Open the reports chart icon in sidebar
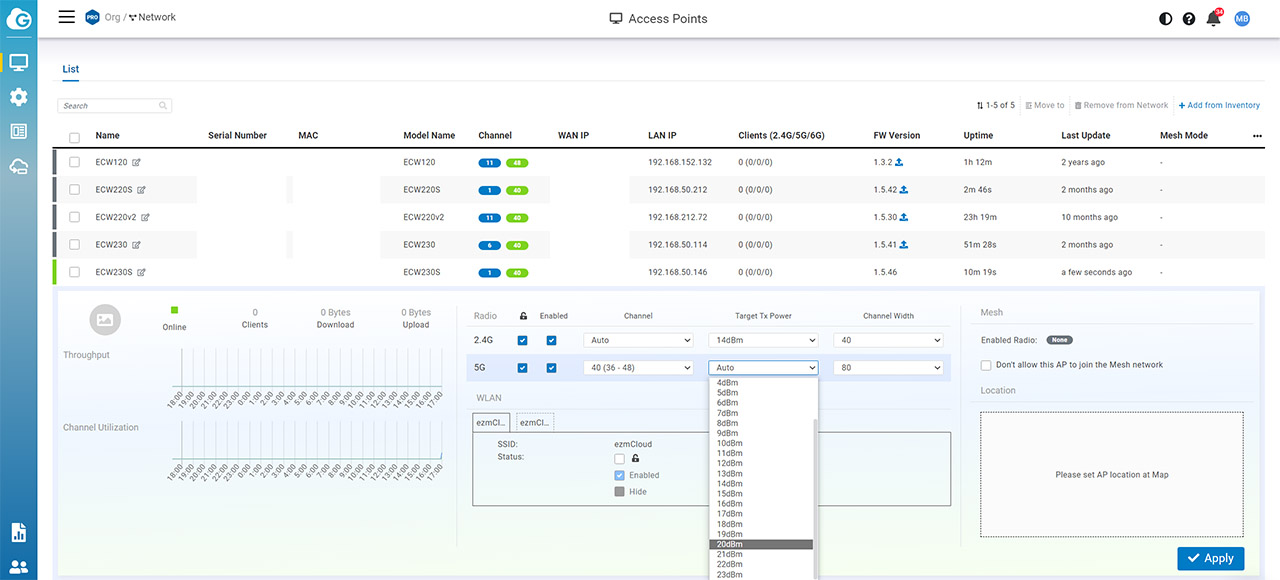The width and height of the screenshot is (1280, 580). (x=18, y=532)
